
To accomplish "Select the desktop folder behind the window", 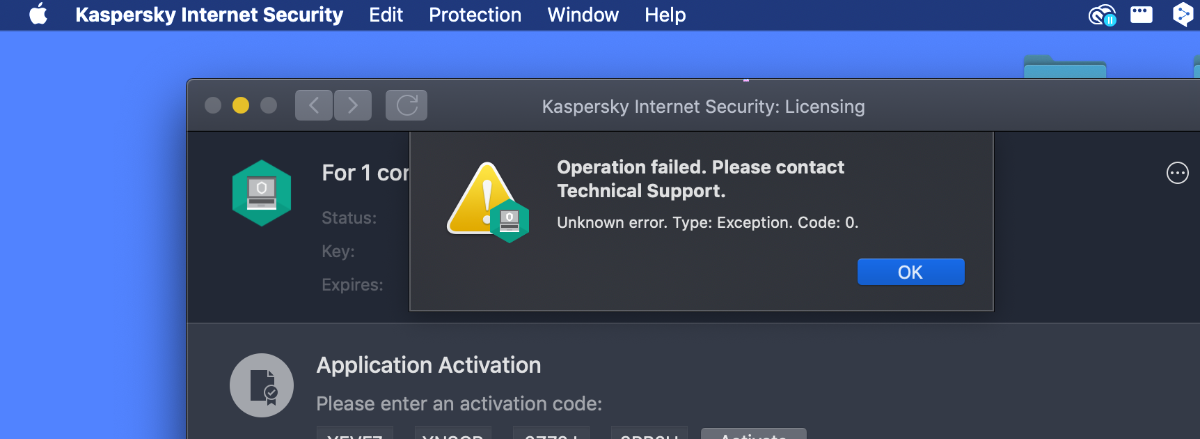I will [x=1064, y=69].
